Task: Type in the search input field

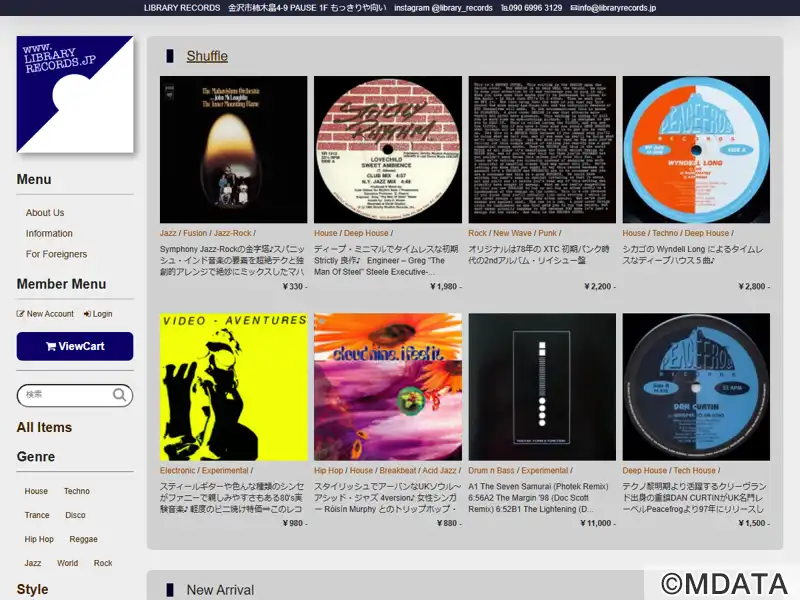Action: [65, 395]
